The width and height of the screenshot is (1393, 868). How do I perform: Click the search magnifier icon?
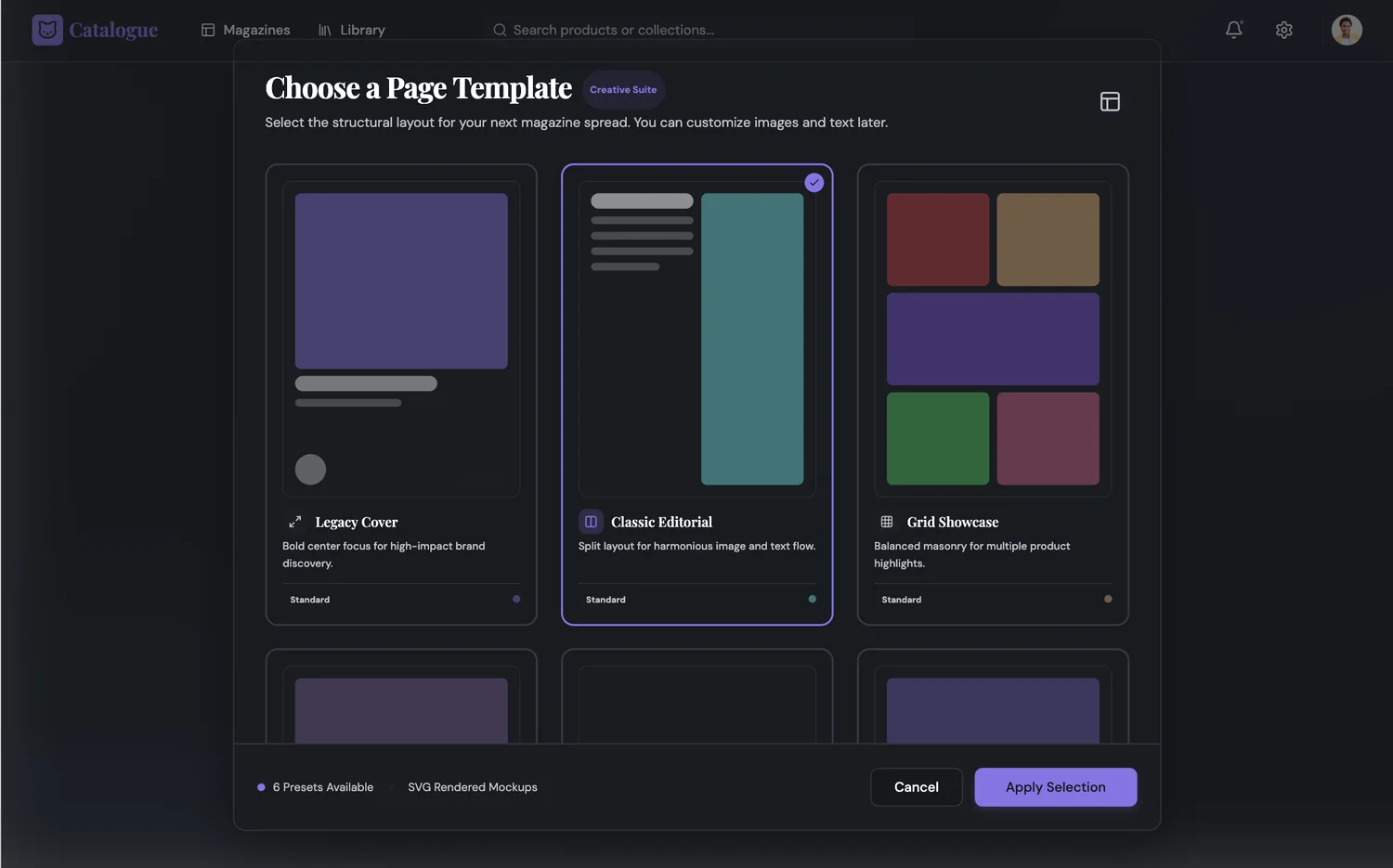(x=500, y=30)
